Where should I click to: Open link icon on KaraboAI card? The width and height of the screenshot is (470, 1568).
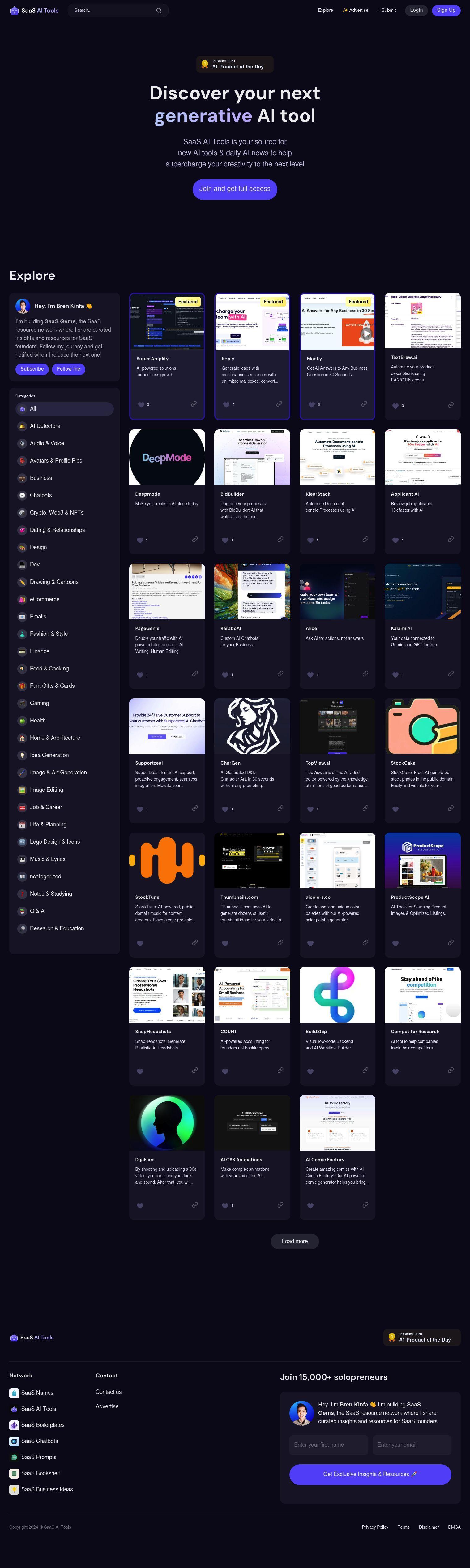(x=280, y=674)
